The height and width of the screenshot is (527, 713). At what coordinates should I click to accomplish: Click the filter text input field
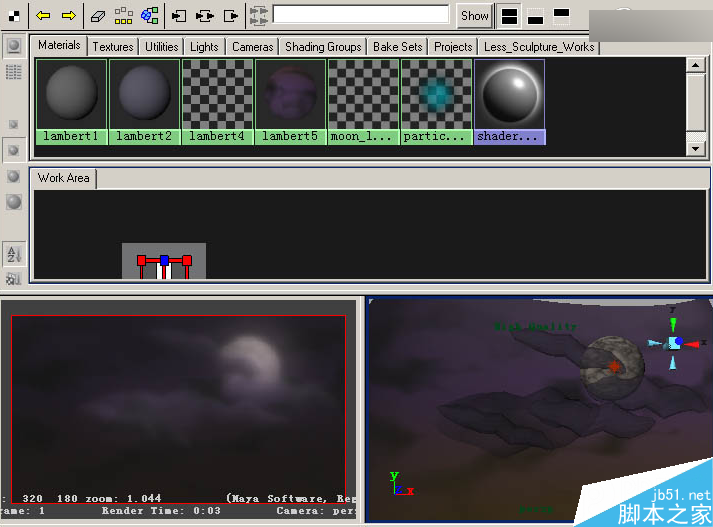click(x=361, y=14)
